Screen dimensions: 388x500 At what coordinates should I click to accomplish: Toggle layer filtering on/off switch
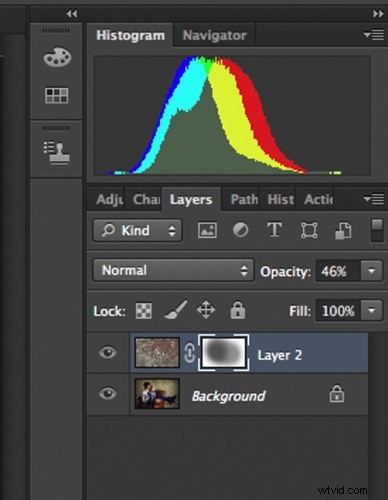click(377, 230)
